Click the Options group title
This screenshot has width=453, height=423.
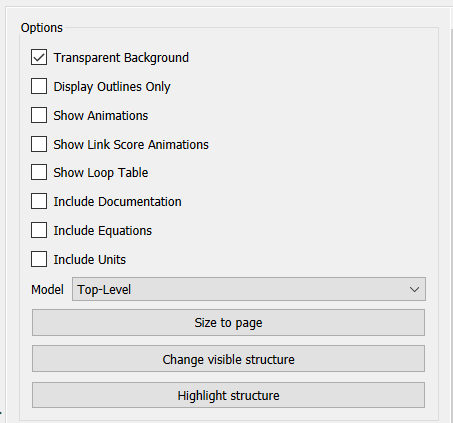[42, 28]
